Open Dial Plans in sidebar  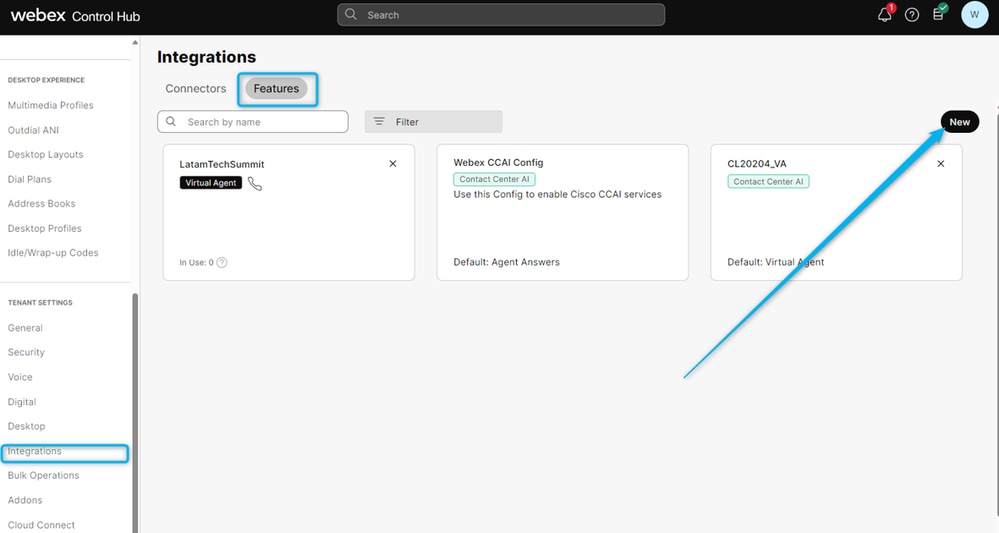click(29, 179)
